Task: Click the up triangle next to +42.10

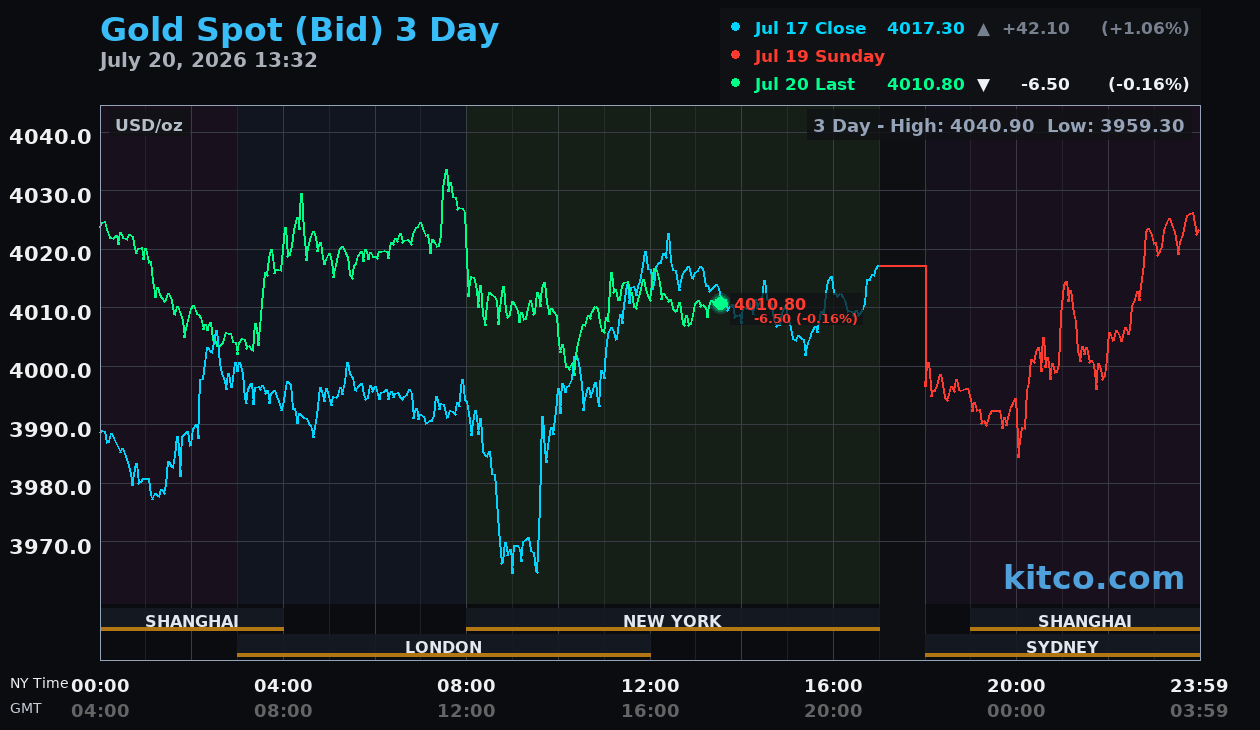Action: point(983,29)
